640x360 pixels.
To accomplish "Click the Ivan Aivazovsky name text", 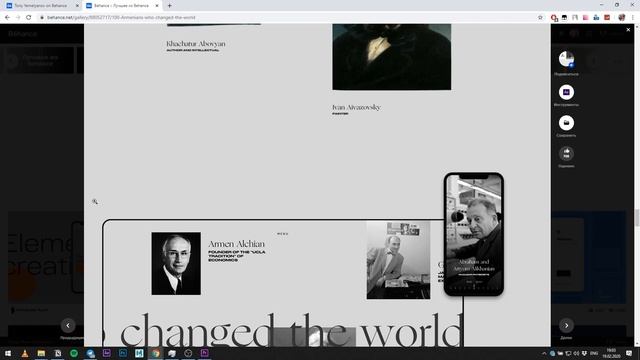I will pyautogui.click(x=356, y=107).
